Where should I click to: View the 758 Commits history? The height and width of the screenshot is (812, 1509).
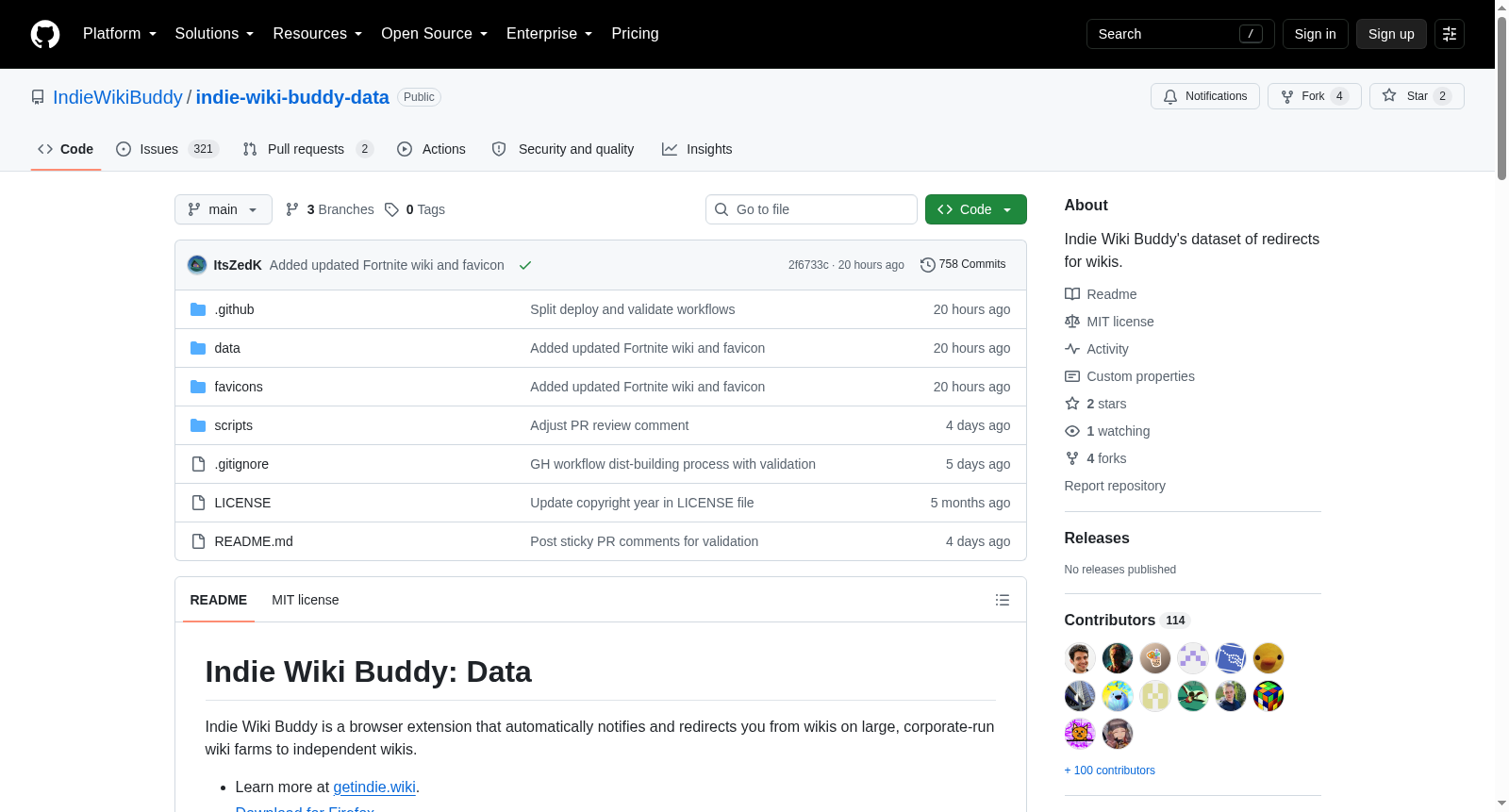(x=963, y=264)
